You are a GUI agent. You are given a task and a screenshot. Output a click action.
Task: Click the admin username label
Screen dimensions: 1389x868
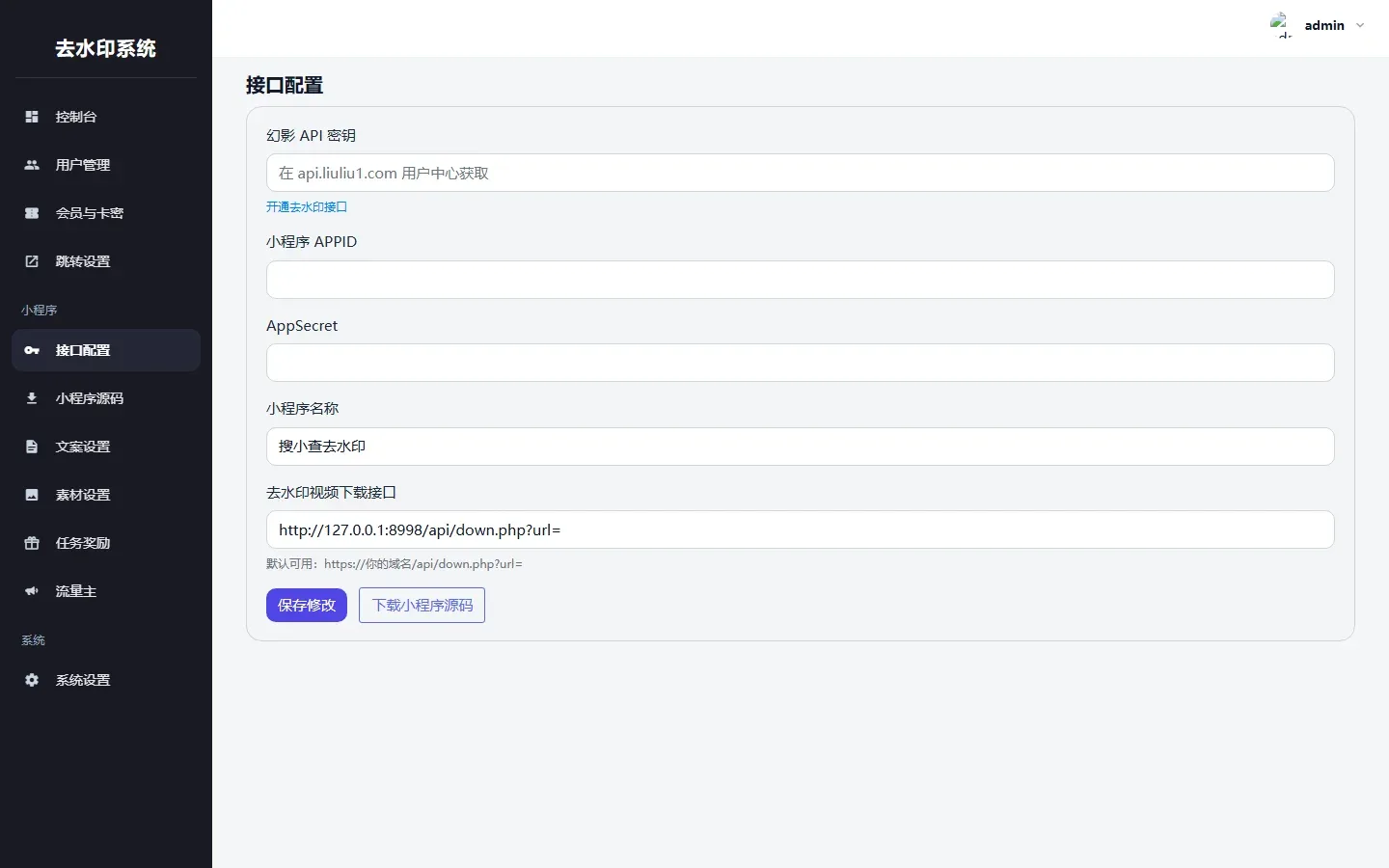[1324, 26]
